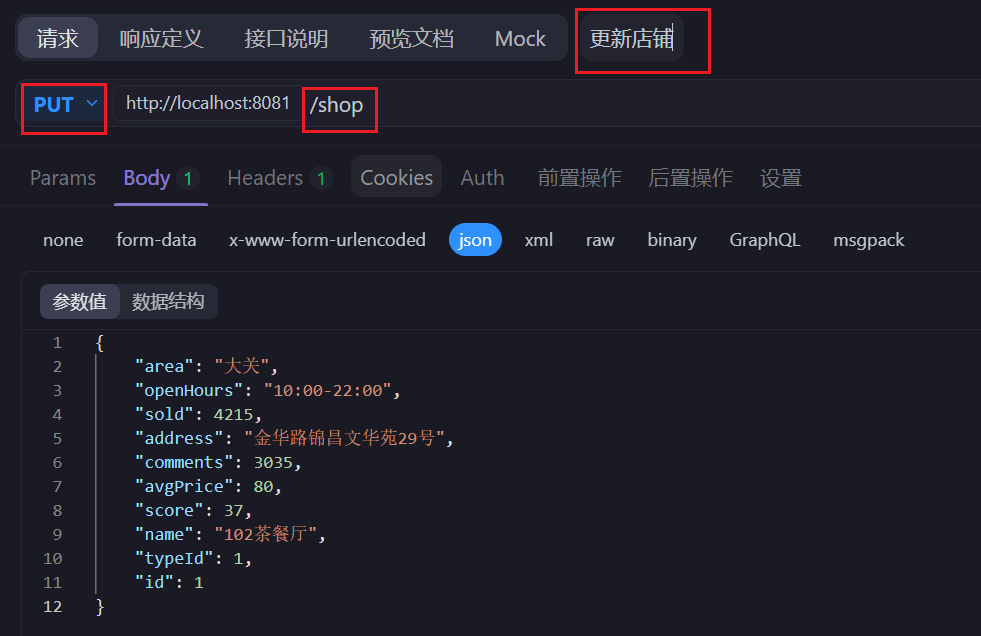The height and width of the screenshot is (636, 981).
Task: Click the "sold" key
Action: (165, 414)
